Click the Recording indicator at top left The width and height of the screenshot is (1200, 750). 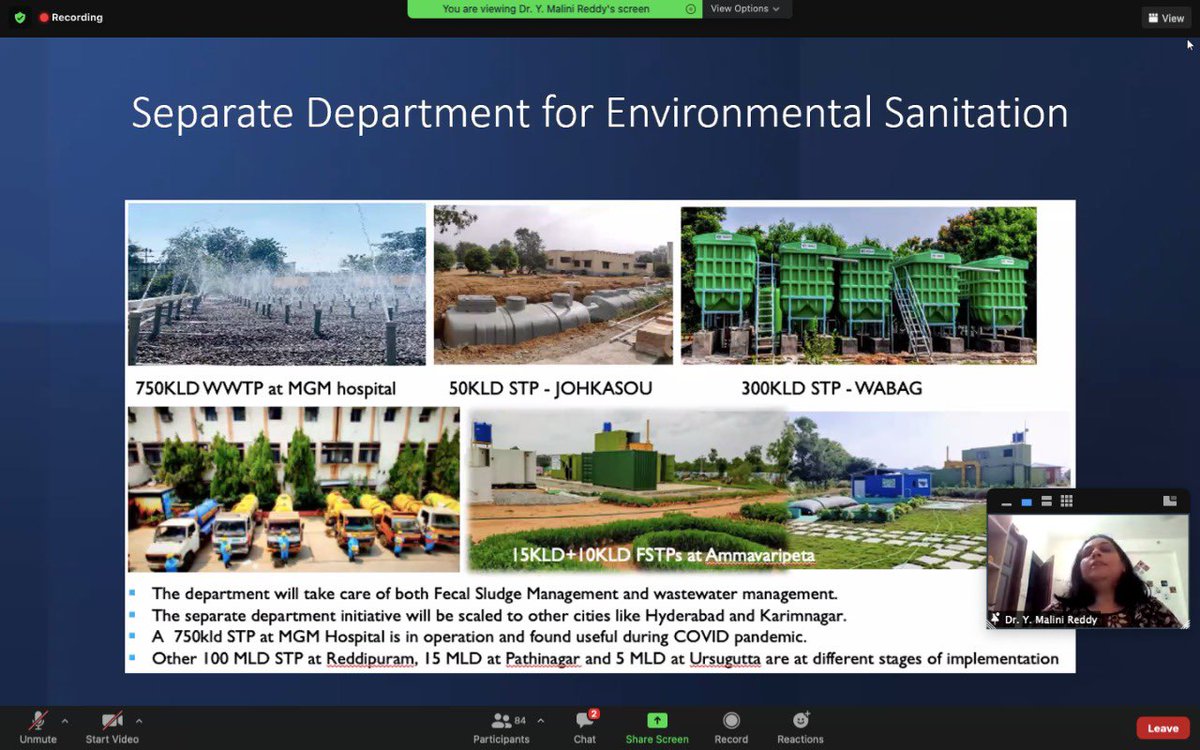(x=70, y=18)
